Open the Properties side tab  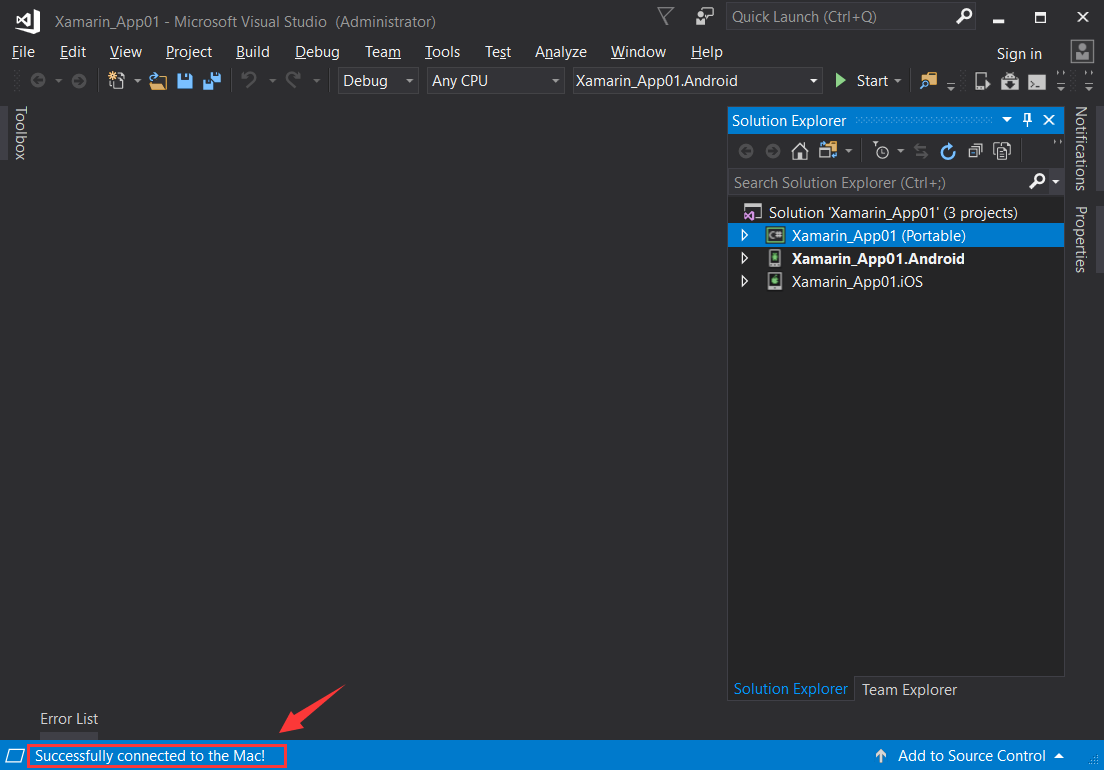(x=1081, y=239)
